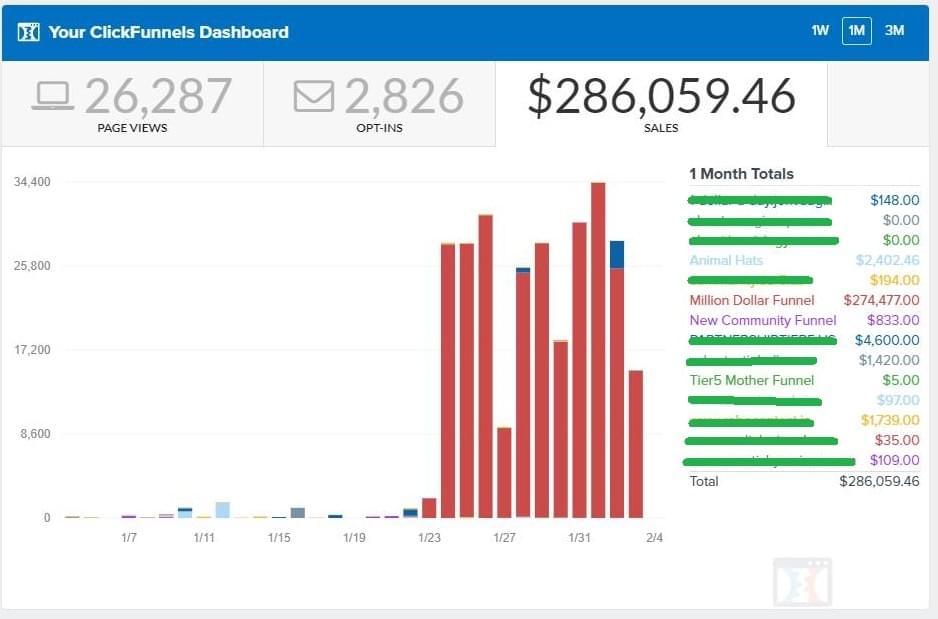Click the New Community Funnel entry

click(763, 320)
